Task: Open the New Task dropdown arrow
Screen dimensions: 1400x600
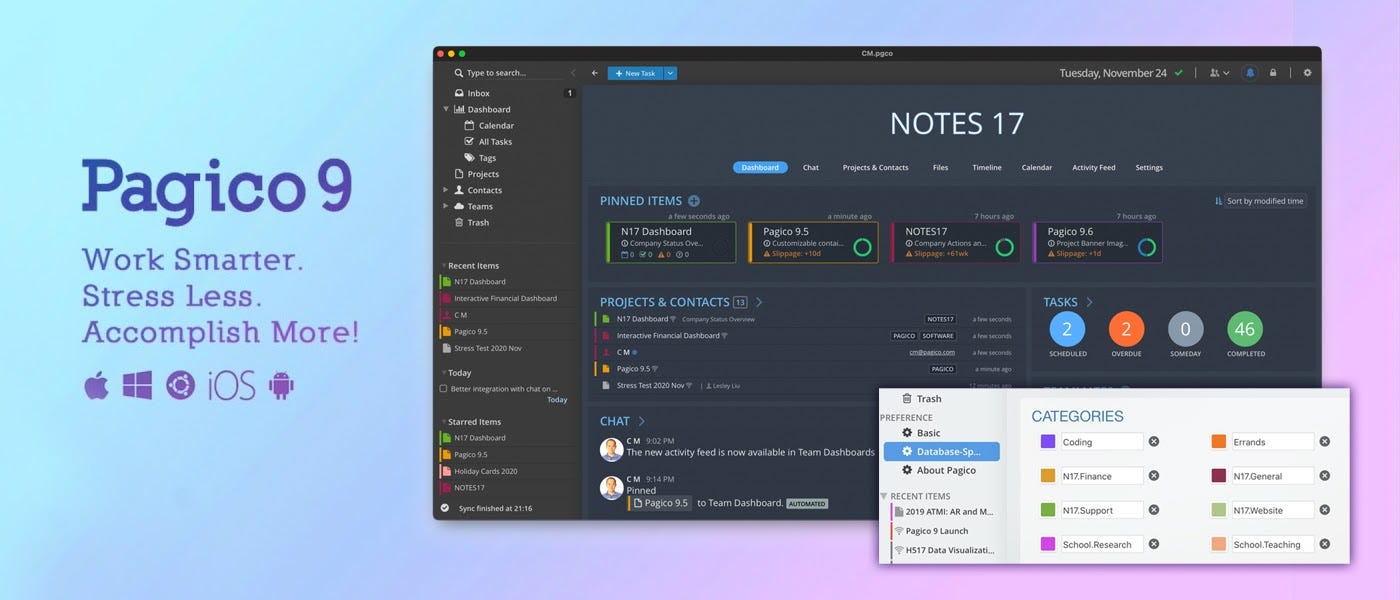Action: 670,73
